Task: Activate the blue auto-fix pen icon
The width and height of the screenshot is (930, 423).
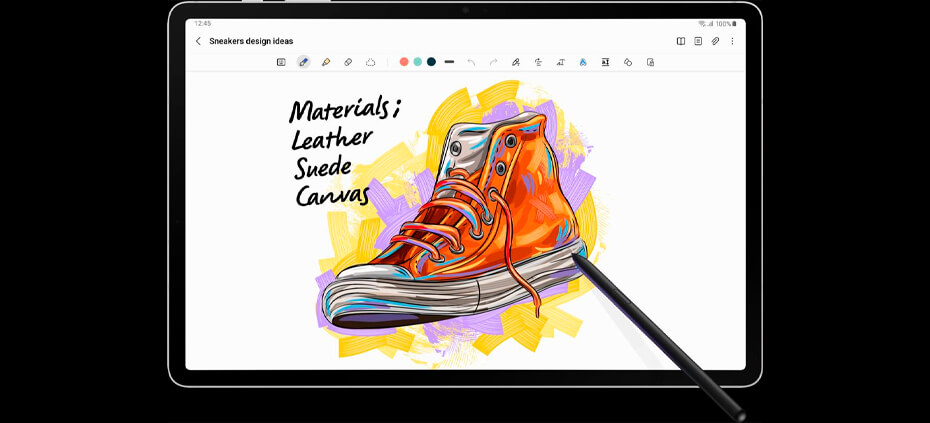Action: tap(583, 62)
